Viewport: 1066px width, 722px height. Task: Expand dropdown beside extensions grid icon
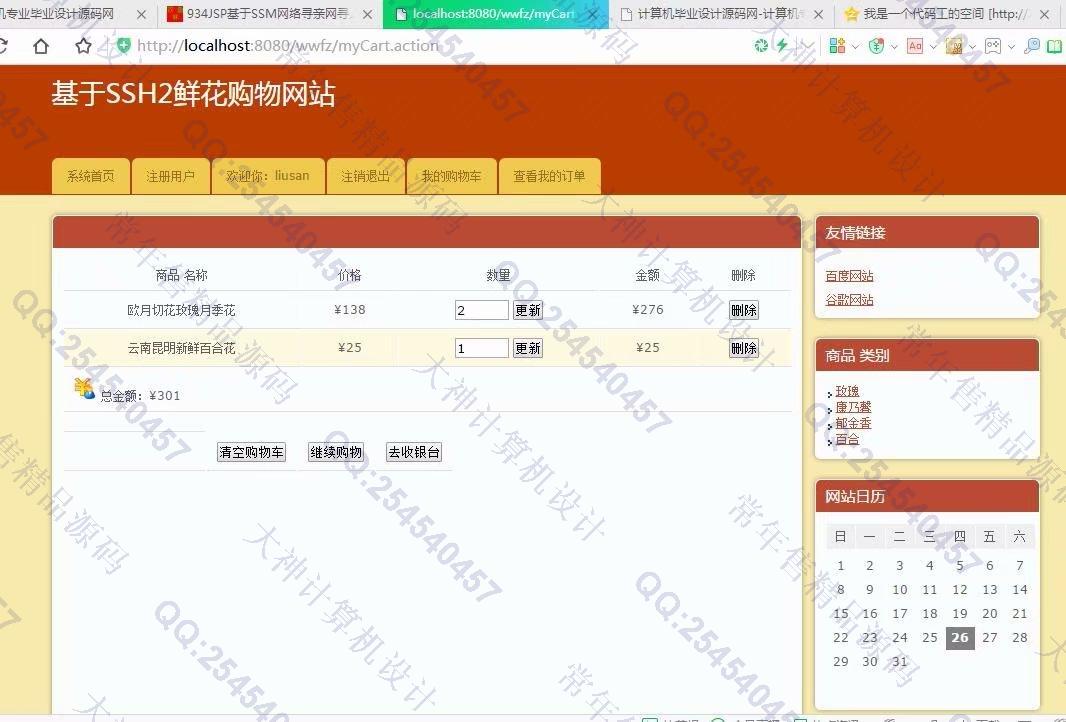click(855, 46)
